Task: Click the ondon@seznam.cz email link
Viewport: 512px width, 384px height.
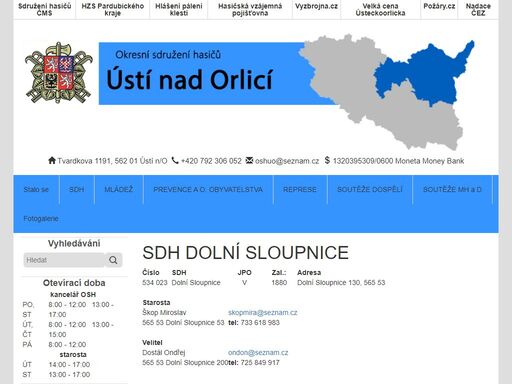Action: [x=258, y=353]
